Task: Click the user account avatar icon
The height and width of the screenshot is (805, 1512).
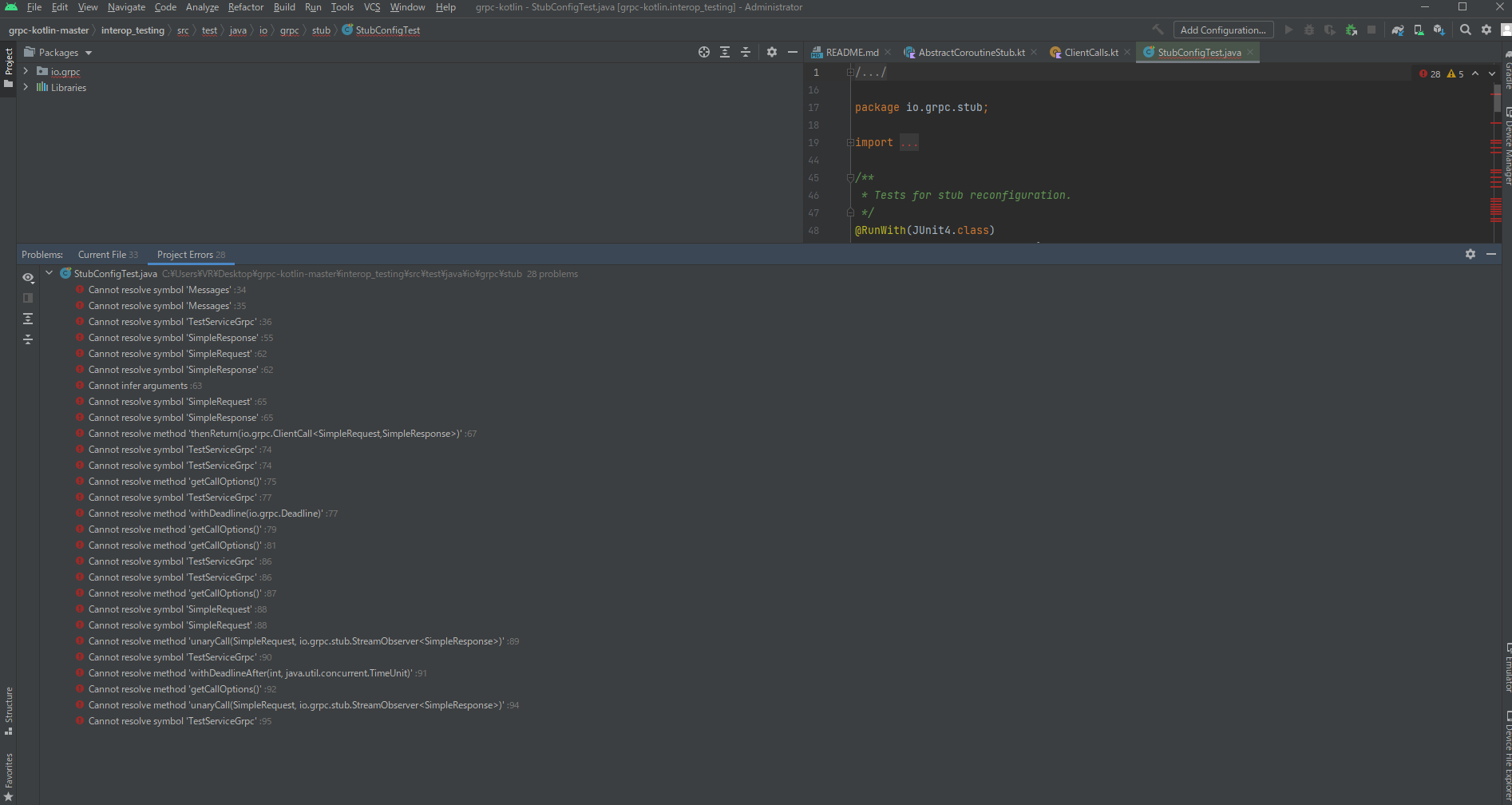Action: (x=1506, y=30)
